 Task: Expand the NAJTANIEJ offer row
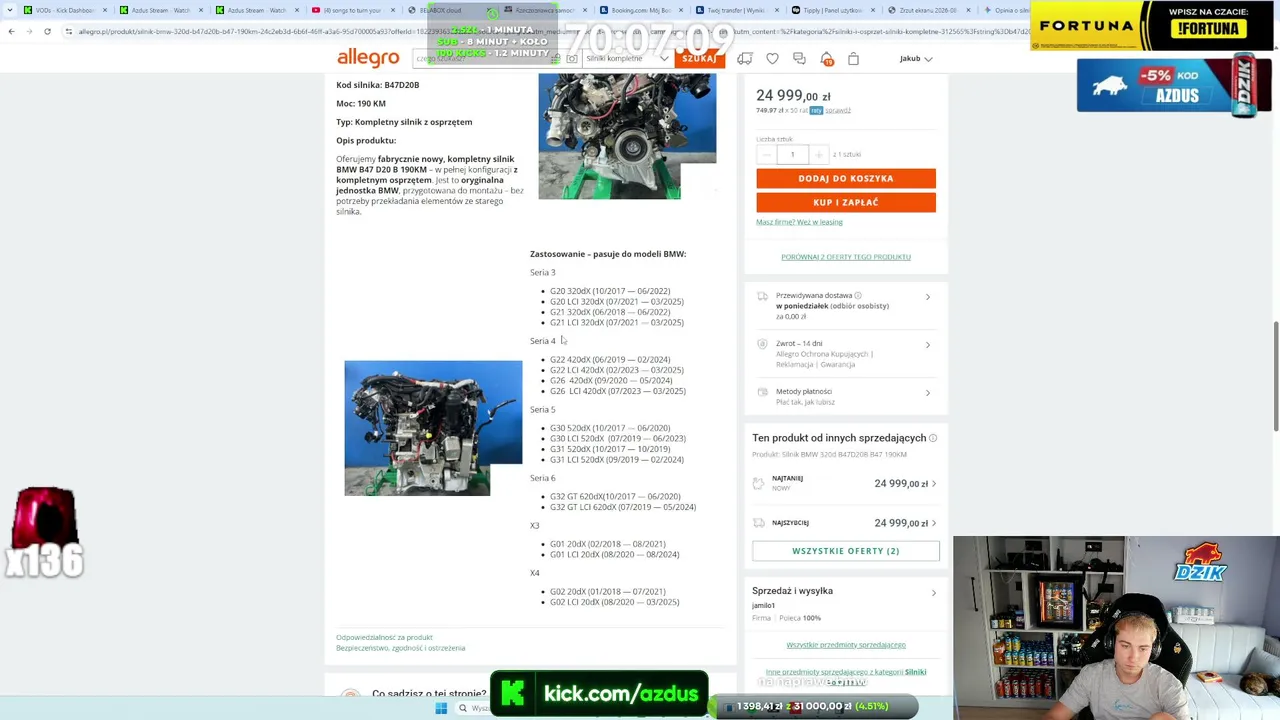tap(845, 483)
